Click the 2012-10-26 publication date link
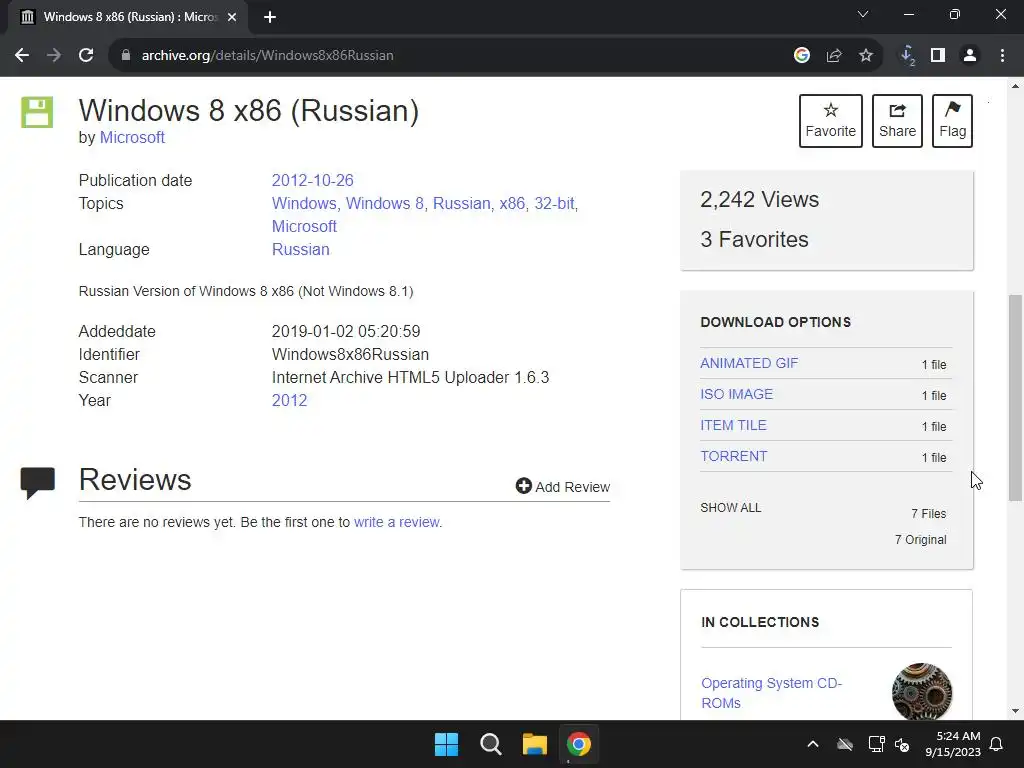Viewport: 1024px width, 768px height. coord(312,180)
